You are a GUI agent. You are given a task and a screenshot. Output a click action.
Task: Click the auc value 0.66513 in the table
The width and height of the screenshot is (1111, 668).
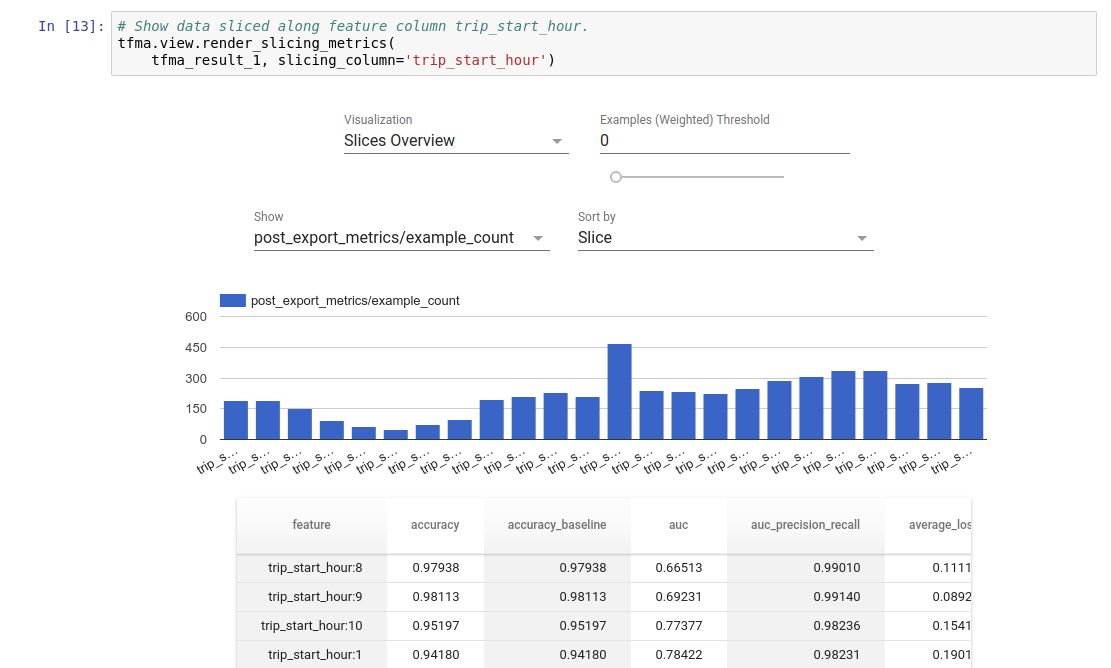tap(679, 568)
